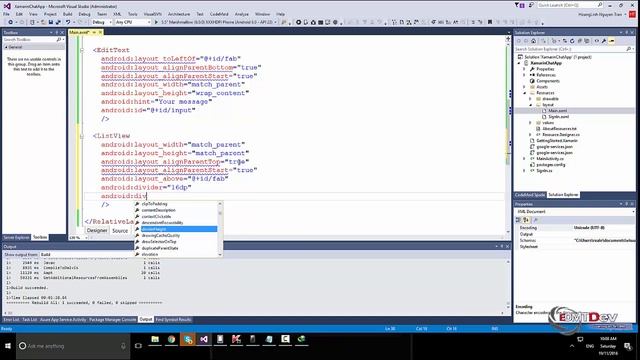640x360 pixels.
Task: Open the Any CPU platform dropdown
Action: coord(133,22)
